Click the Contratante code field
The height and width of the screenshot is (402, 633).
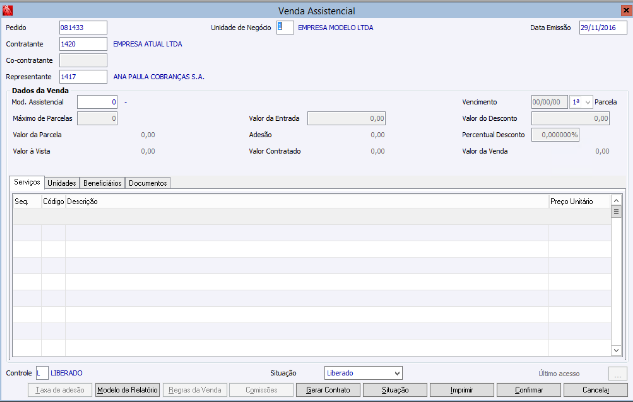coord(83,44)
